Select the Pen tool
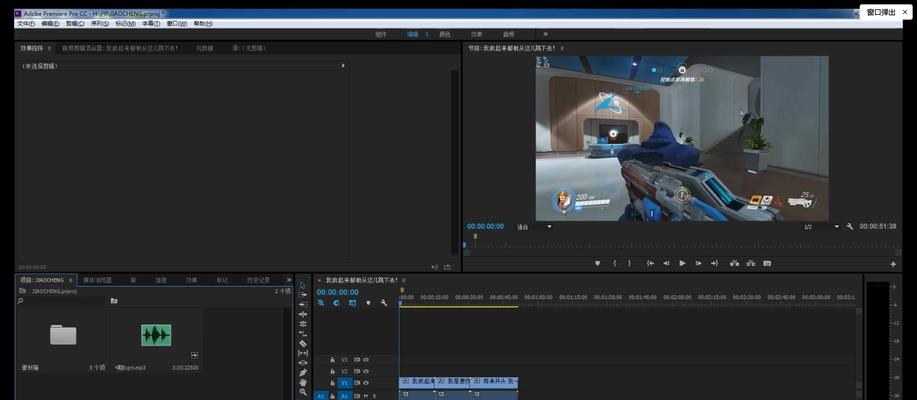Viewport: 917px width, 400px height. [302, 373]
